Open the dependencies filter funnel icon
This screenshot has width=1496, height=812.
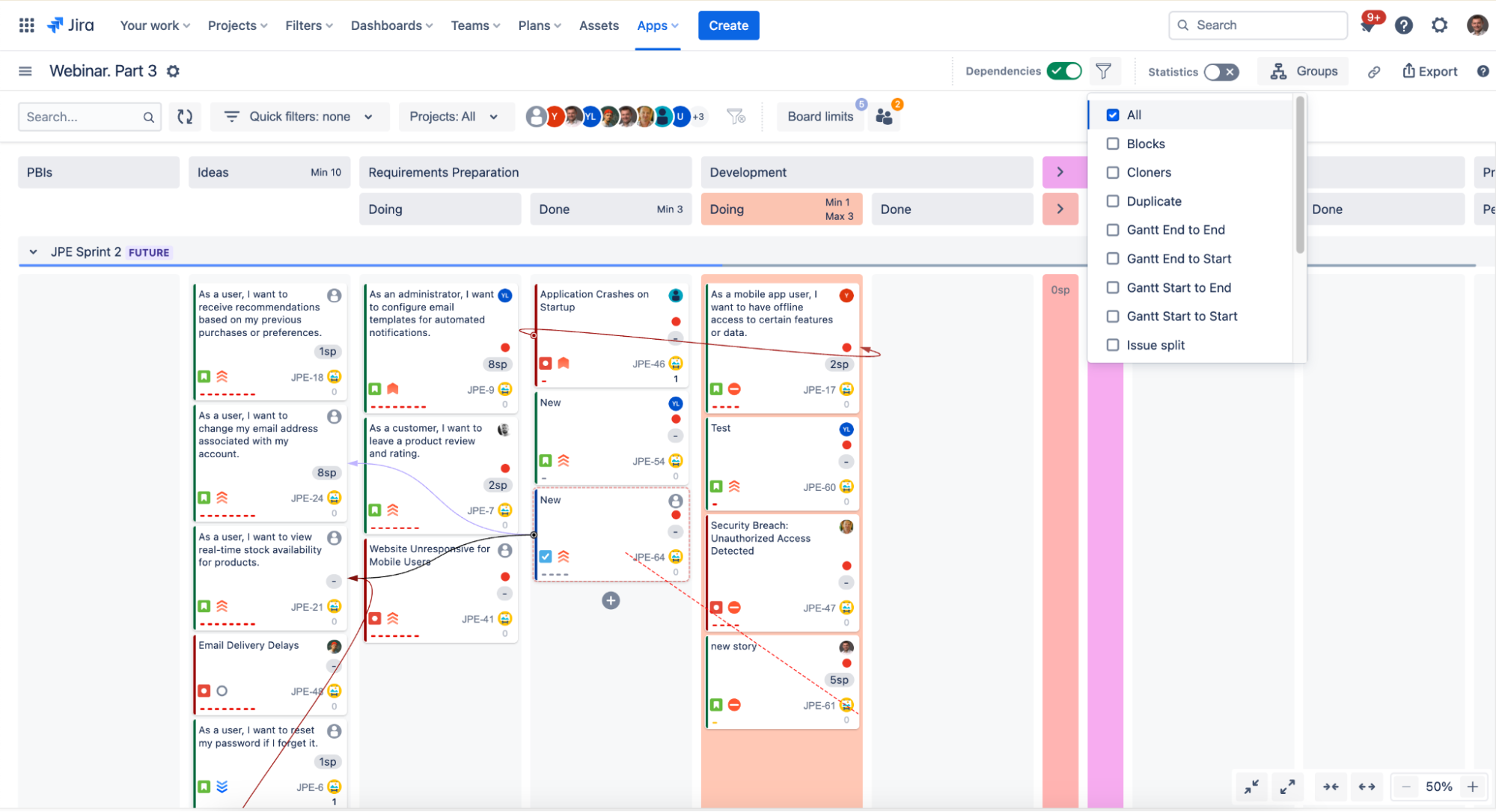[1103, 71]
